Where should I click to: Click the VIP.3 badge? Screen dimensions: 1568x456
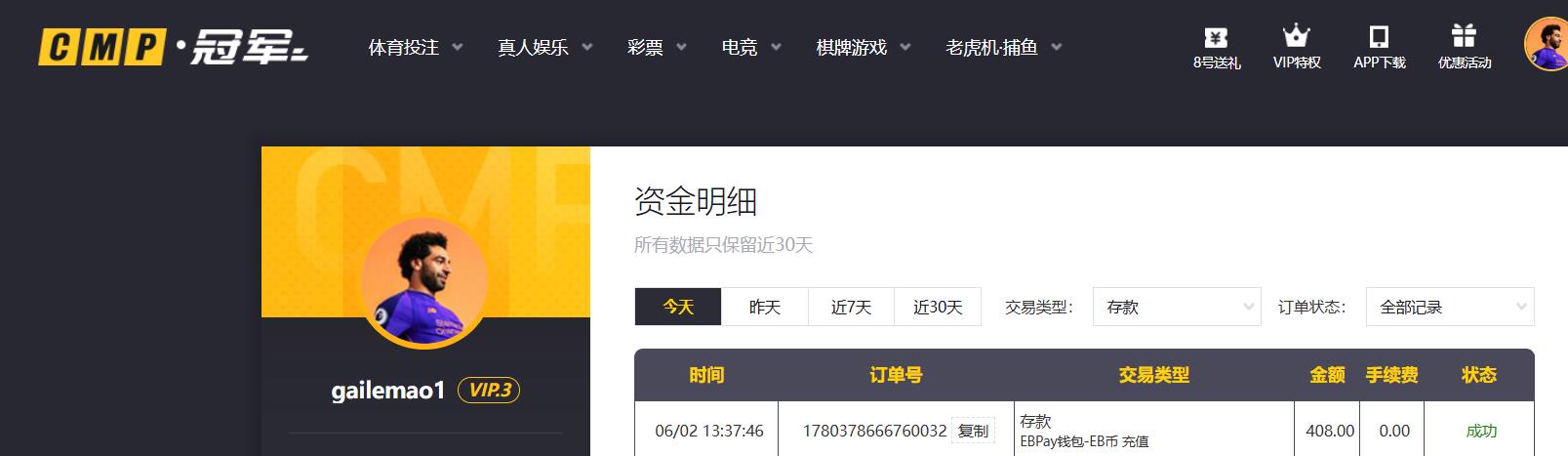tap(489, 391)
